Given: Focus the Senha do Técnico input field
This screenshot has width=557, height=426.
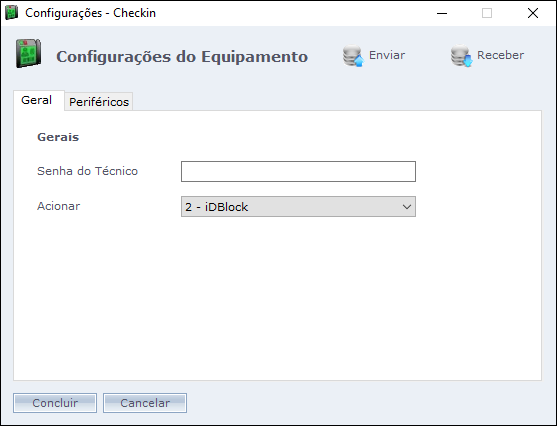Looking at the screenshot, I should coord(298,172).
